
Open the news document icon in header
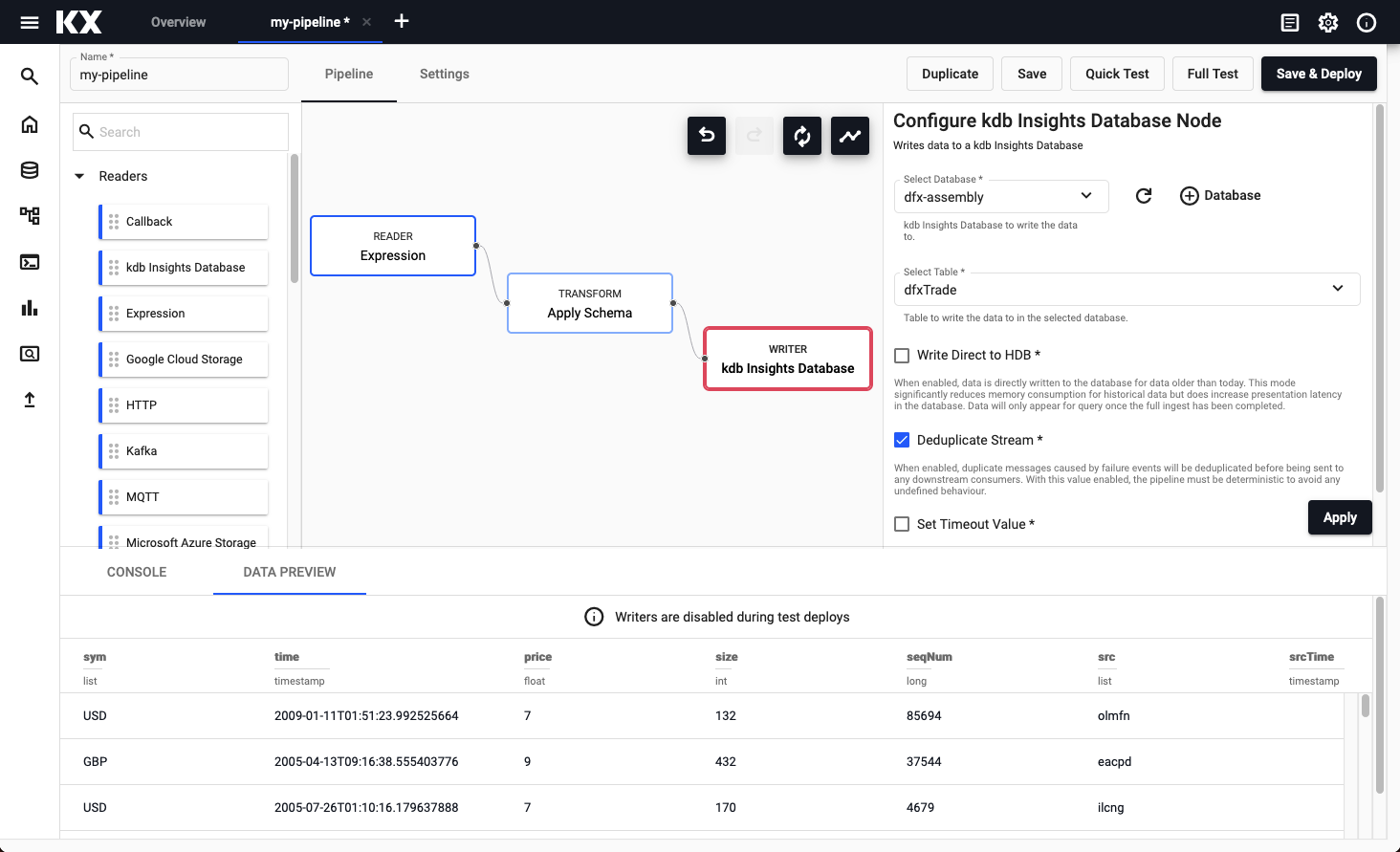pyautogui.click(x=1290, y=22)
